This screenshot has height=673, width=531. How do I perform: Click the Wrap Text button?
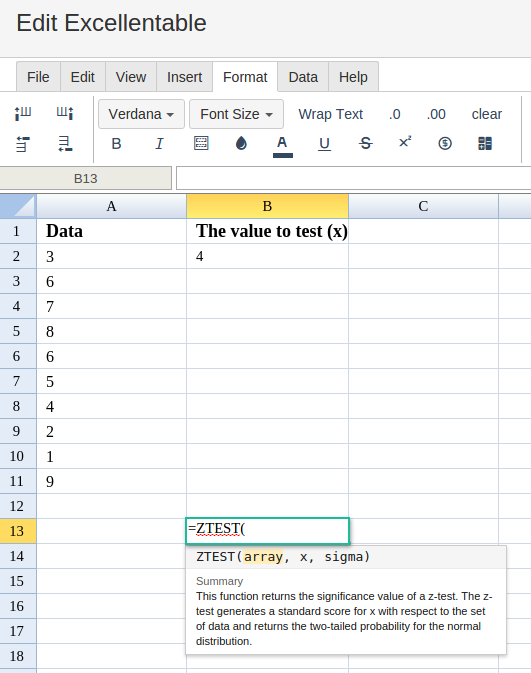331,114
